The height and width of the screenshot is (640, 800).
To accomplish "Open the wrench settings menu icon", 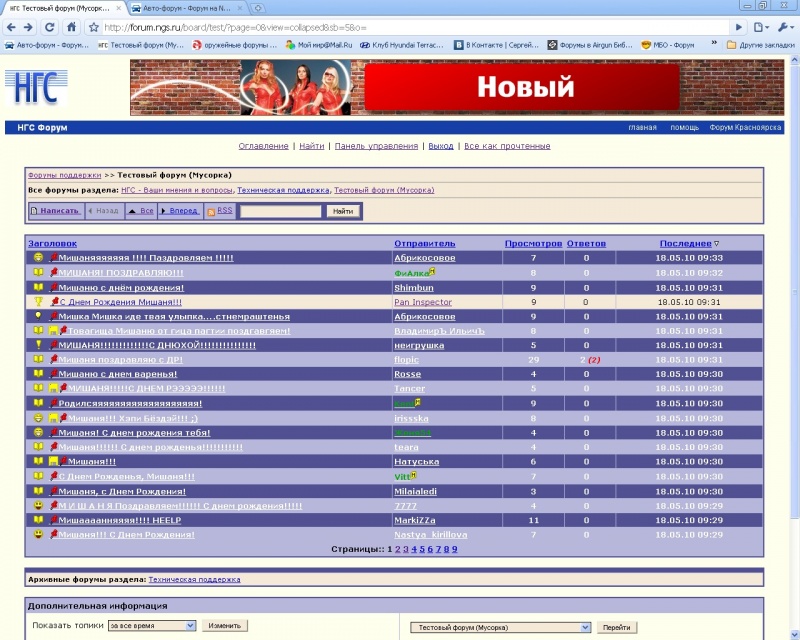I will pyautogui.click(x=783, y=27).
